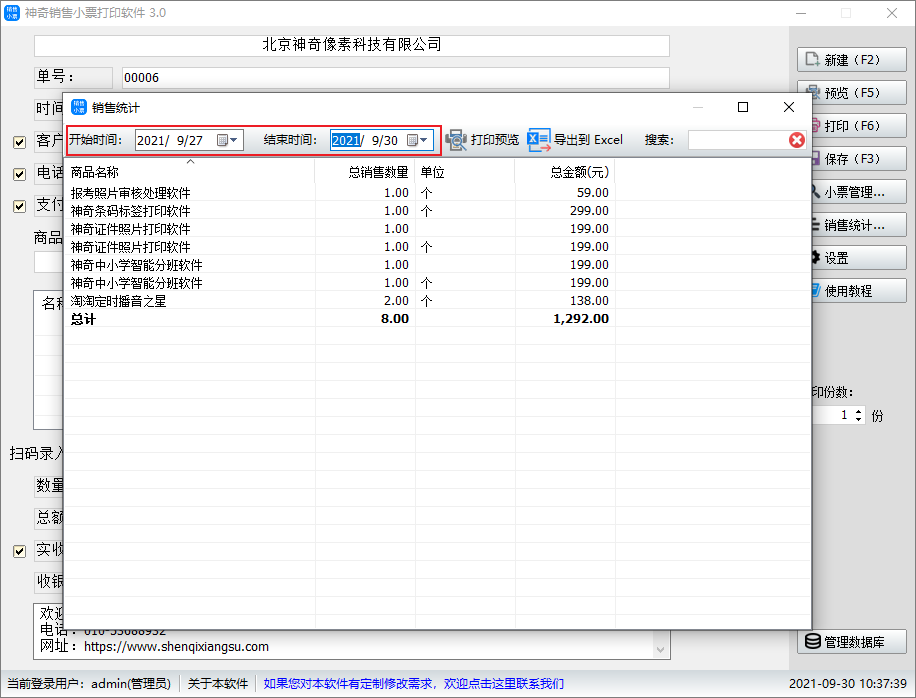Screen dimensions: 916x698
Task: Click the 结束时间 date field
Action: coord(381,140)
